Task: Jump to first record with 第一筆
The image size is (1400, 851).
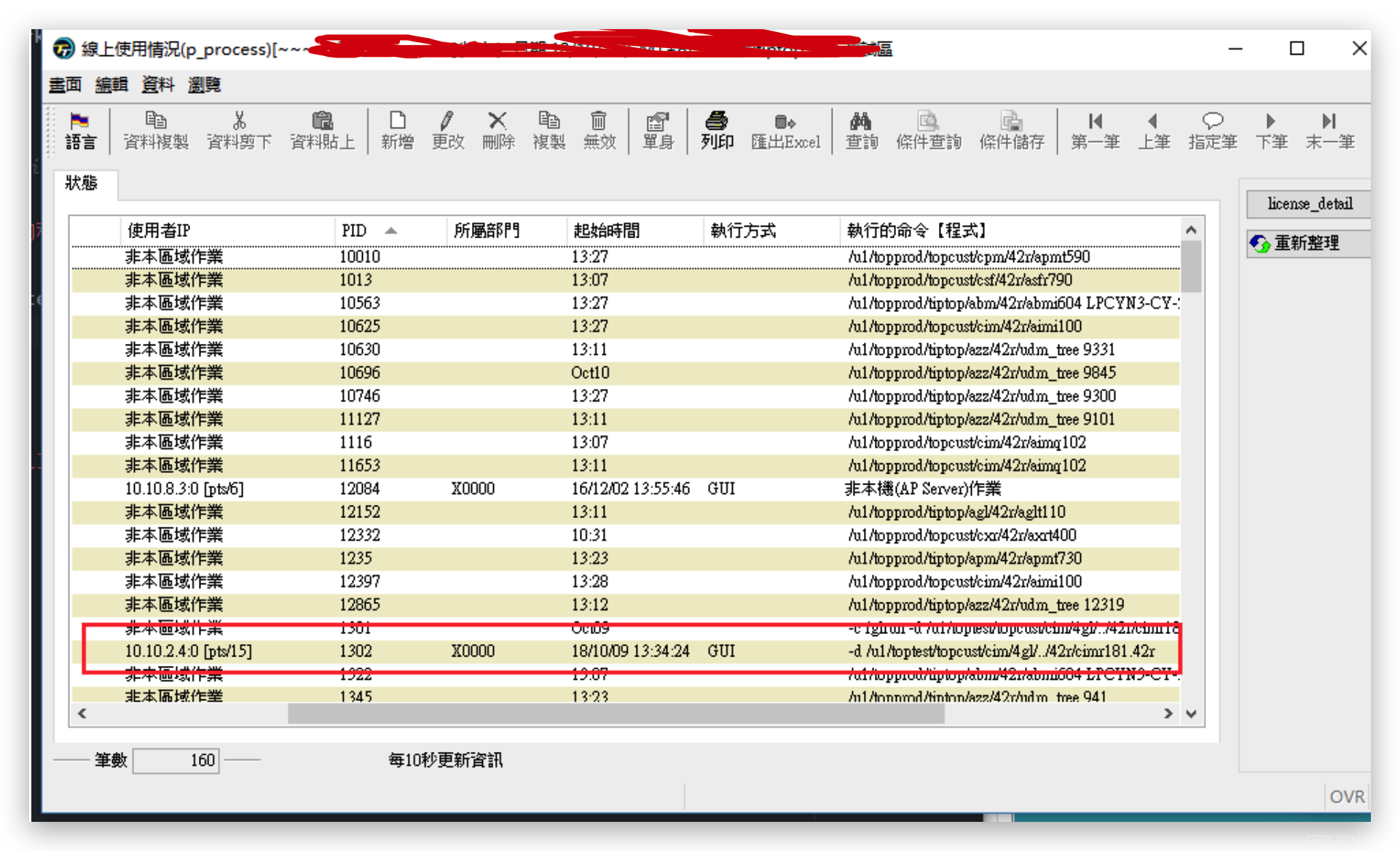Action: tap(1095, 130)
